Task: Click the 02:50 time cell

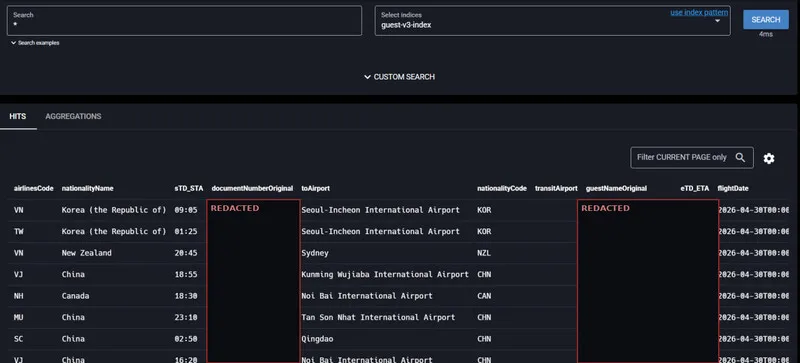Action: click(x=186, y=339)
